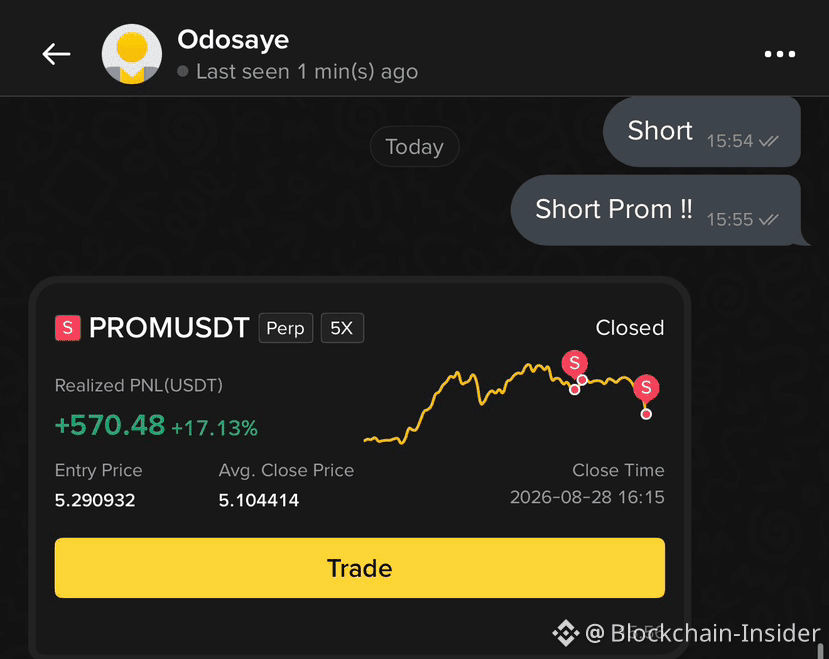Click the 5X leverage tag
Image resolution: width=829 pixels, height=659 pixels.
pos(342,328)
